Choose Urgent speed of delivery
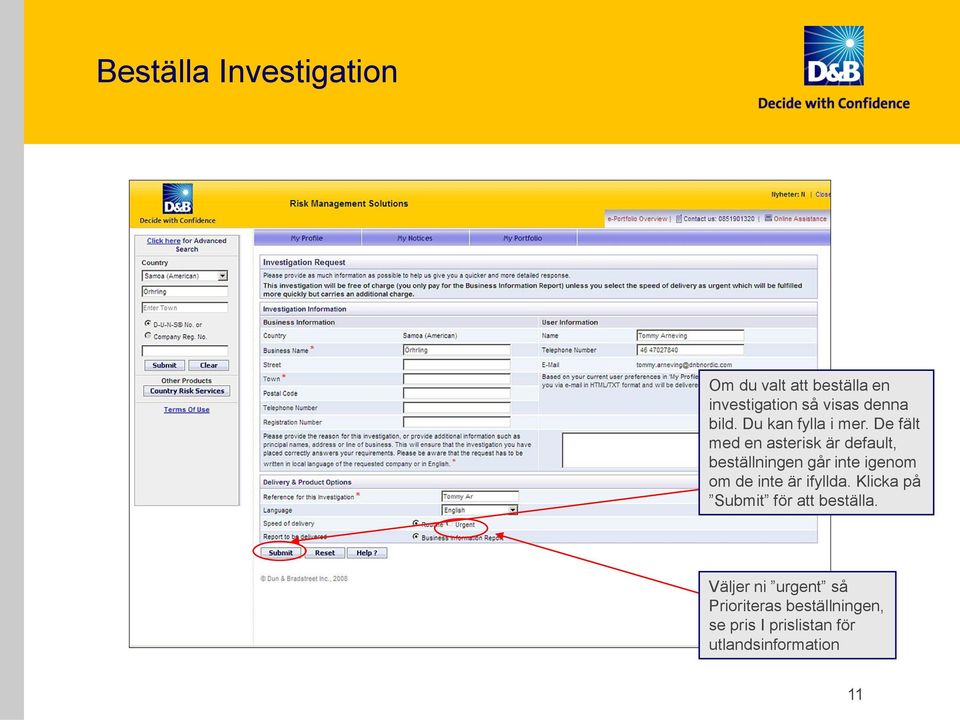This screenshot has height=720, width=960. pyautogui.click(x=448, y=524)
